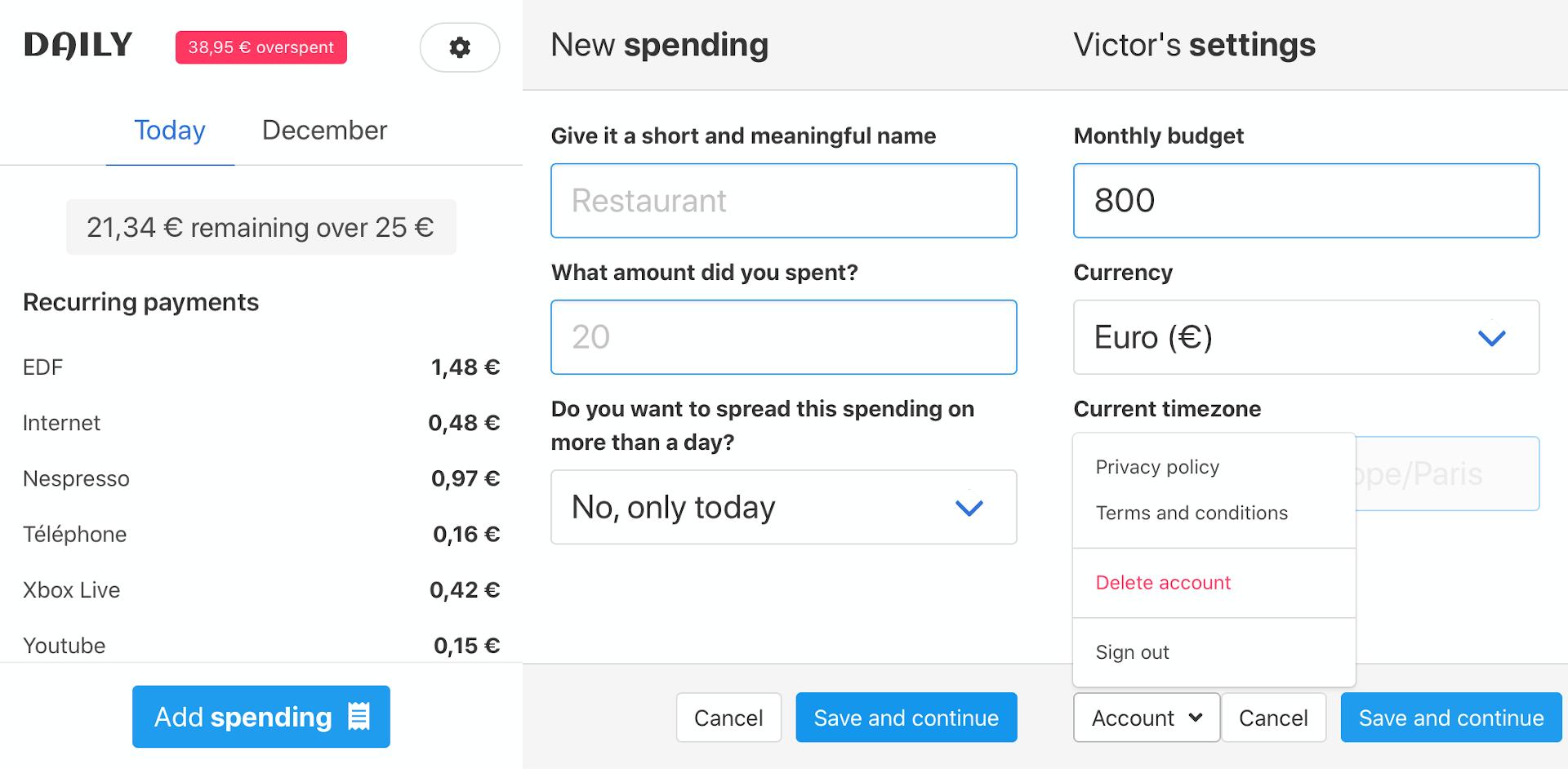Focus the spending name field
The width and height of the screenshot is (1568, 769).
pos(783,201)
